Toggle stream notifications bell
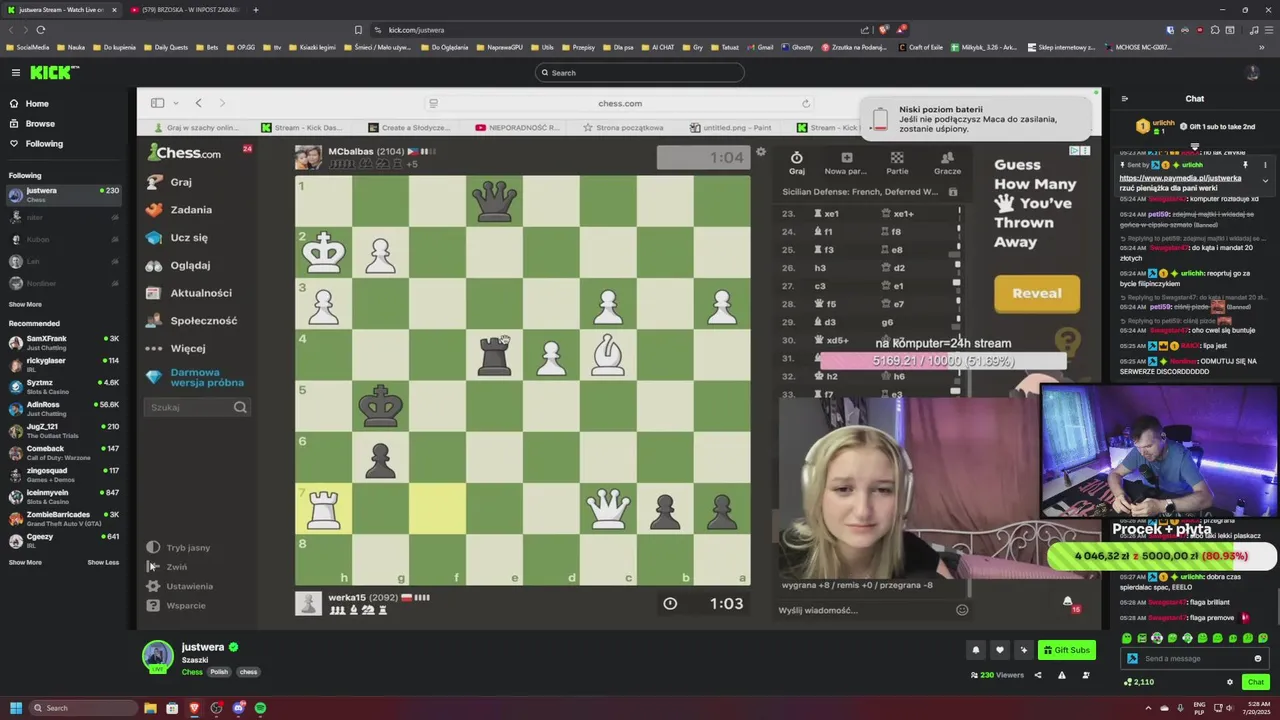The height and width of the screenshot is (720, 1280). coord(975,650)
